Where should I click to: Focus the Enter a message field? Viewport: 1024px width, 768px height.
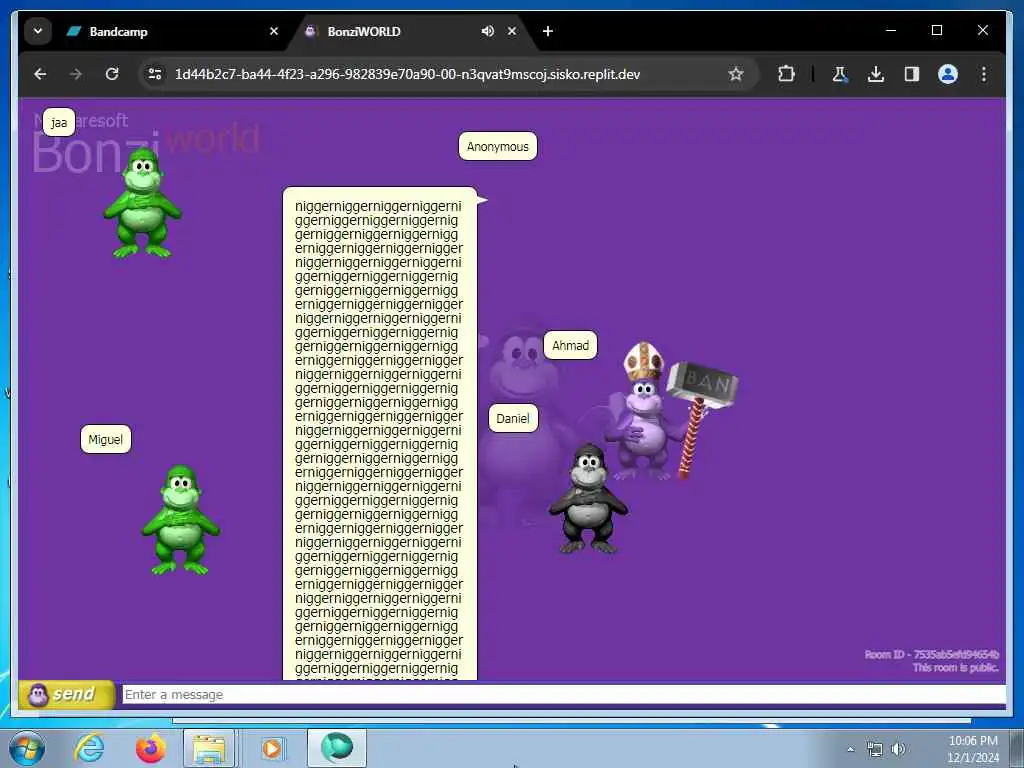(564, 694)
